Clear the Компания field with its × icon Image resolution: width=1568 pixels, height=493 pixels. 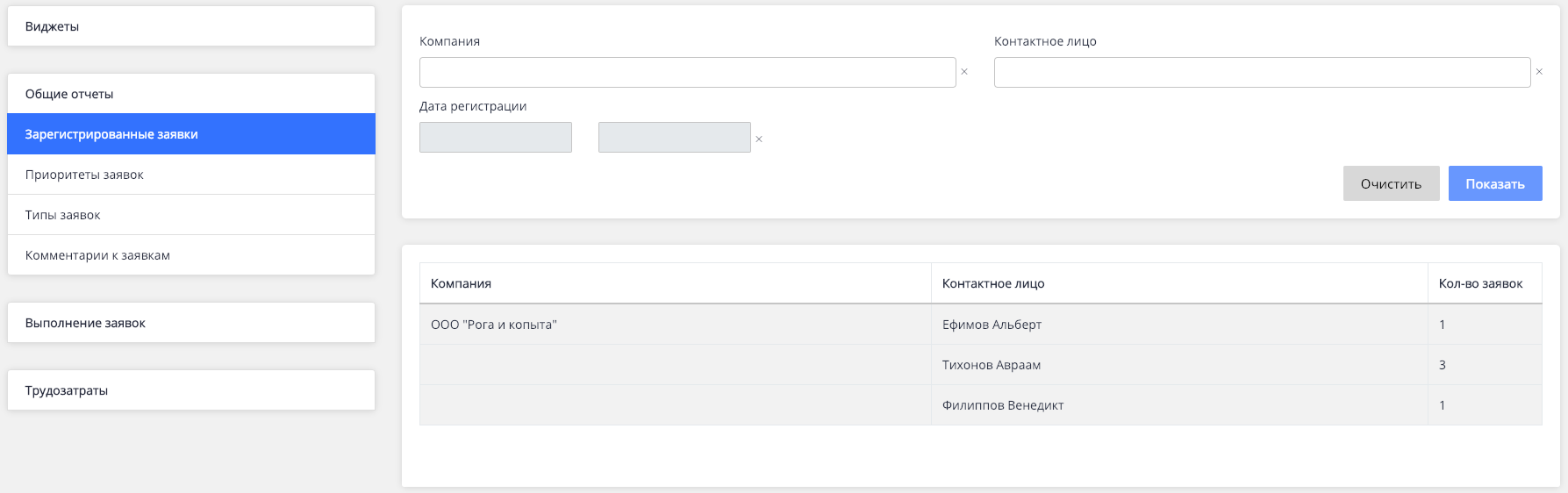click(964, 72)
